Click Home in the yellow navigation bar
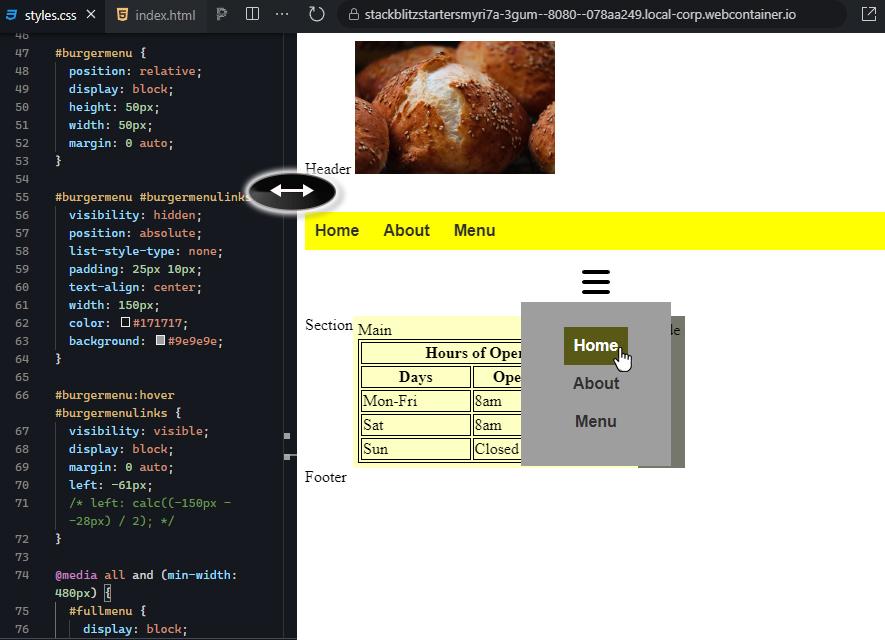The image size is (885, 640). pyautogui.click(x=337, y=230)
